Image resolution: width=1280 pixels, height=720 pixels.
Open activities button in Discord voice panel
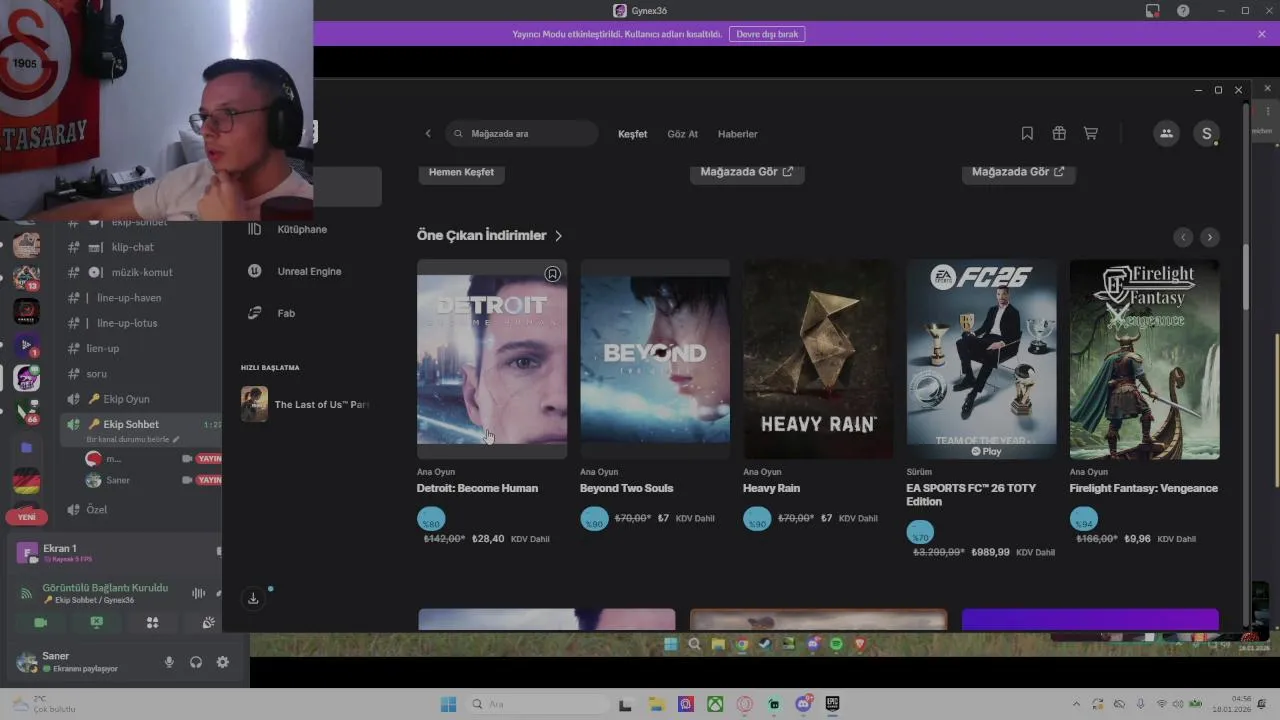[152, 622]
